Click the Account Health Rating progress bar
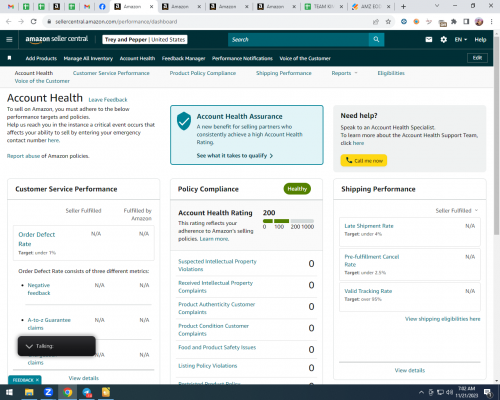Screen dimensions: 500x400 coord(288,221)
